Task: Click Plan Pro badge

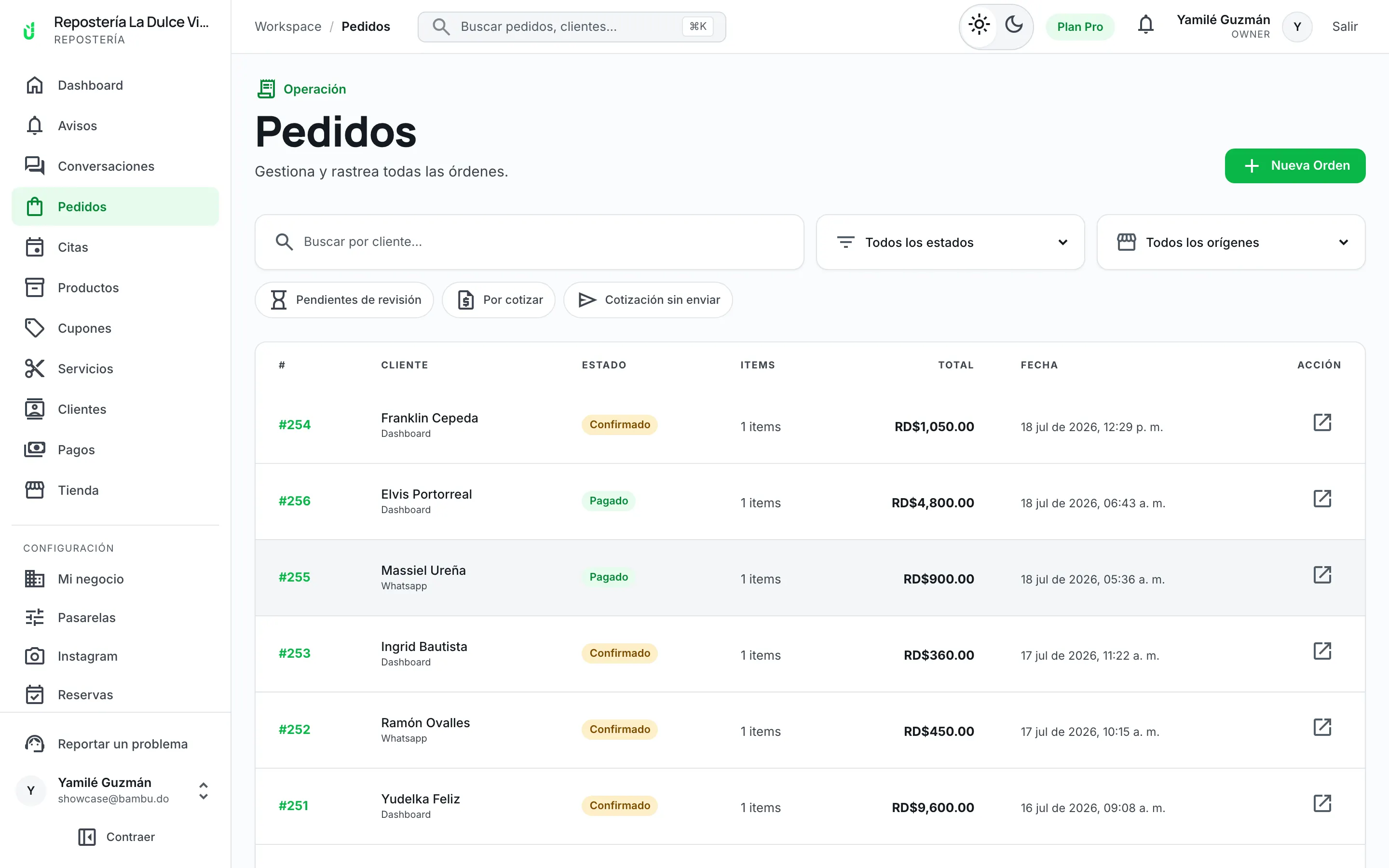Action: (x=1080, y=27)
